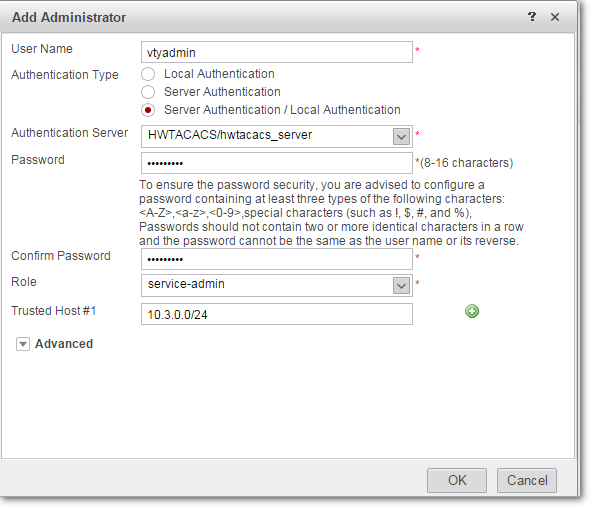
Task: Click OK to save the administrator
Action: click(x=457, y=480)
